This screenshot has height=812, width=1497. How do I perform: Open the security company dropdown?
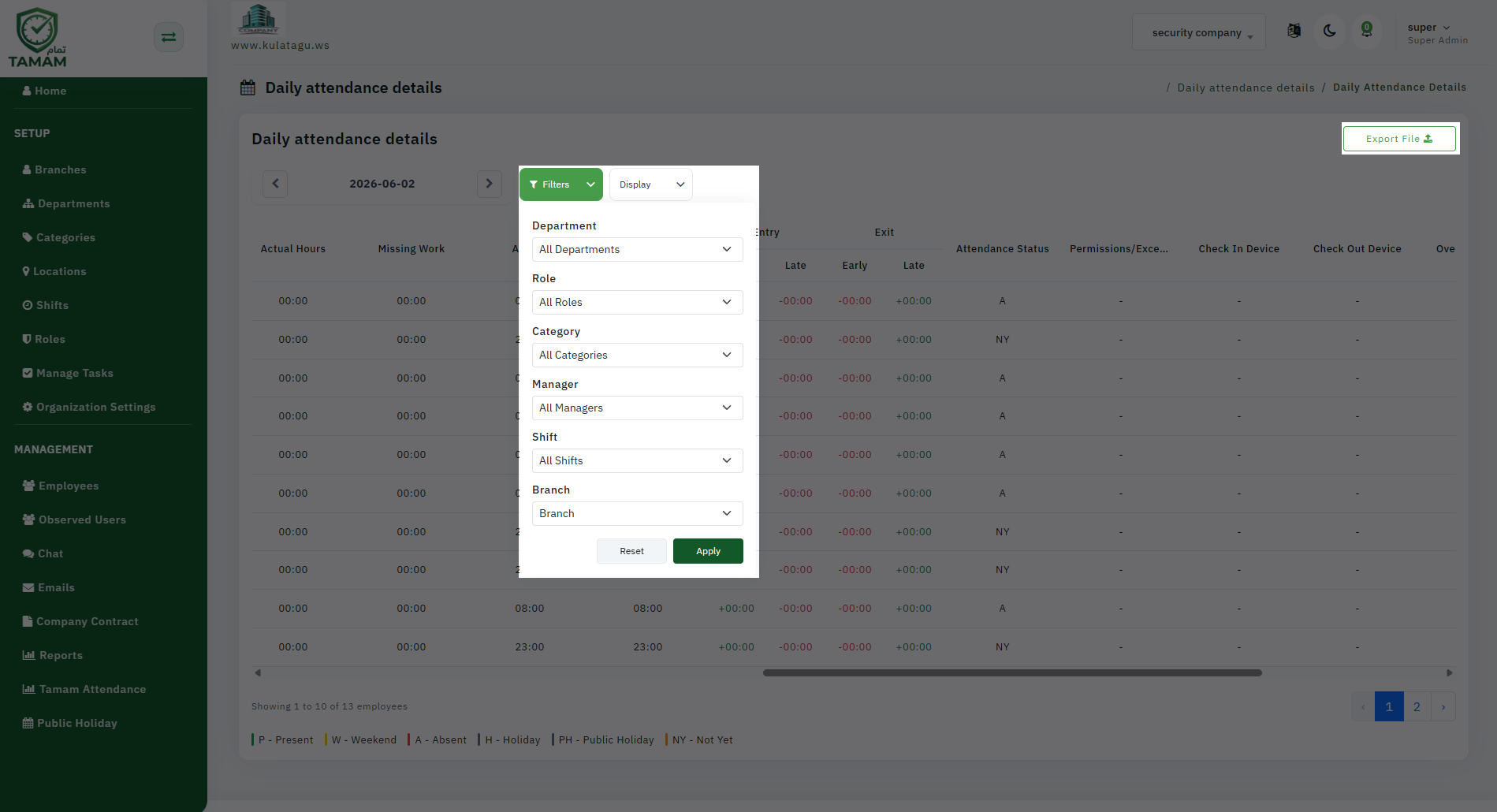pos(1198,32)
